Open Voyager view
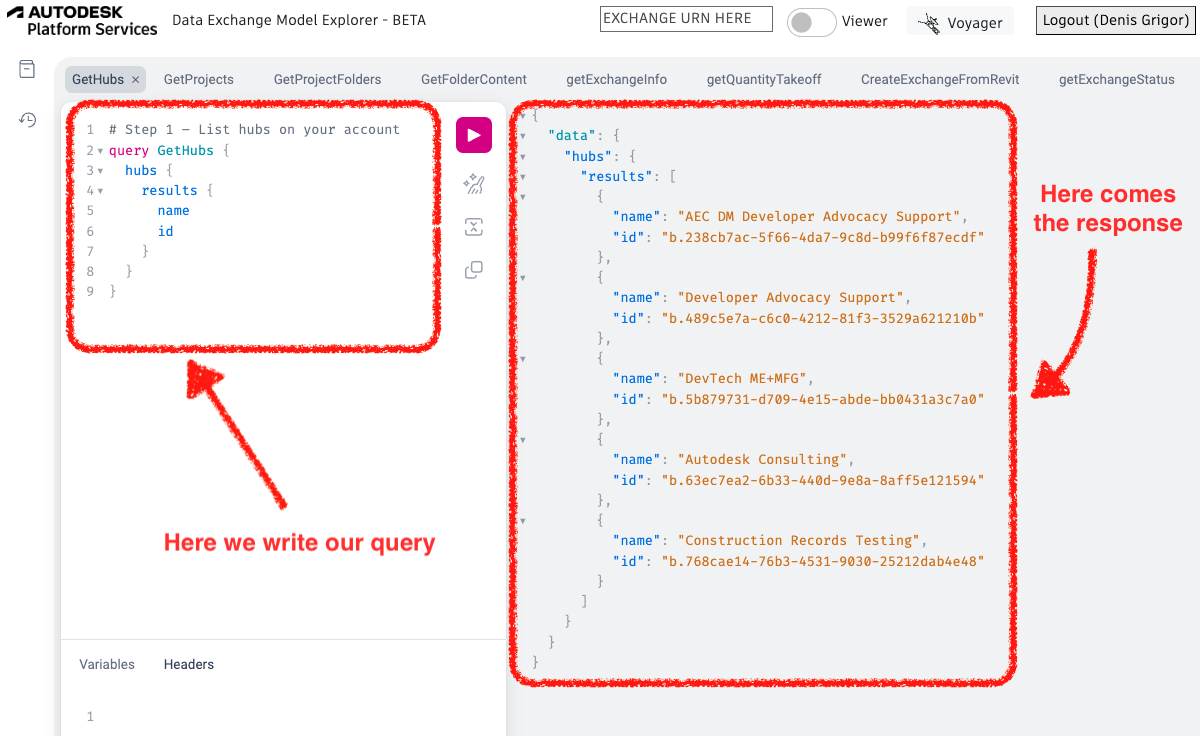Image resolution: width=1200 pixels, height=736 pixels. click(x=961, y=22)
